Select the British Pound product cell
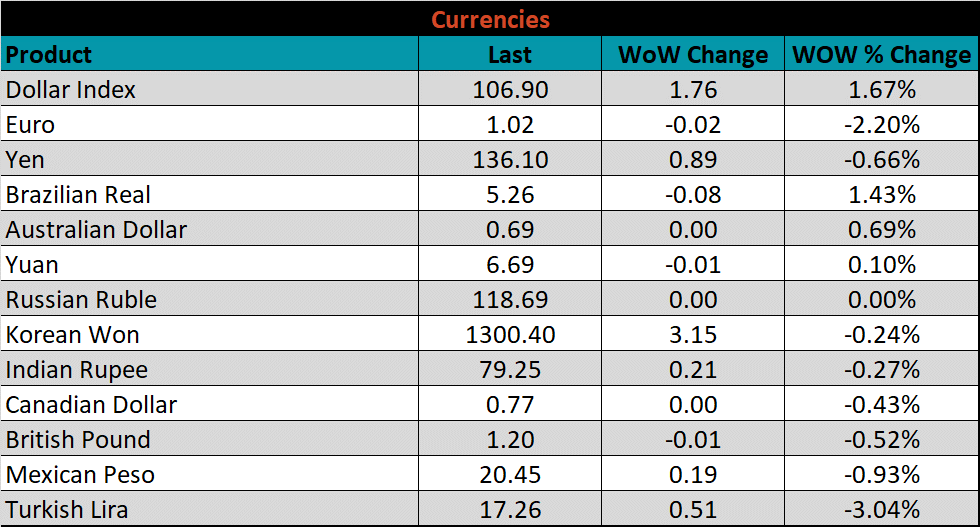Image resolution: width=980 pixels, height=527 pixels. point(78,440)
